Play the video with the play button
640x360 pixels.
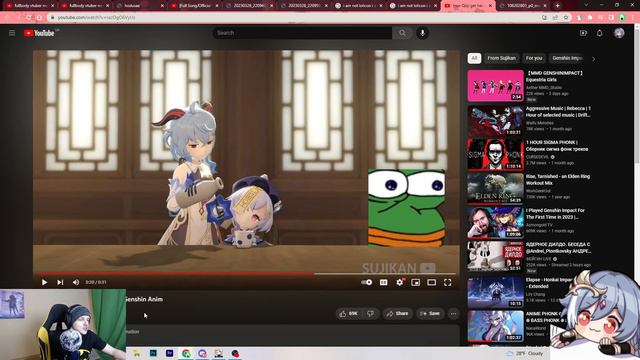tap(44, 282)
